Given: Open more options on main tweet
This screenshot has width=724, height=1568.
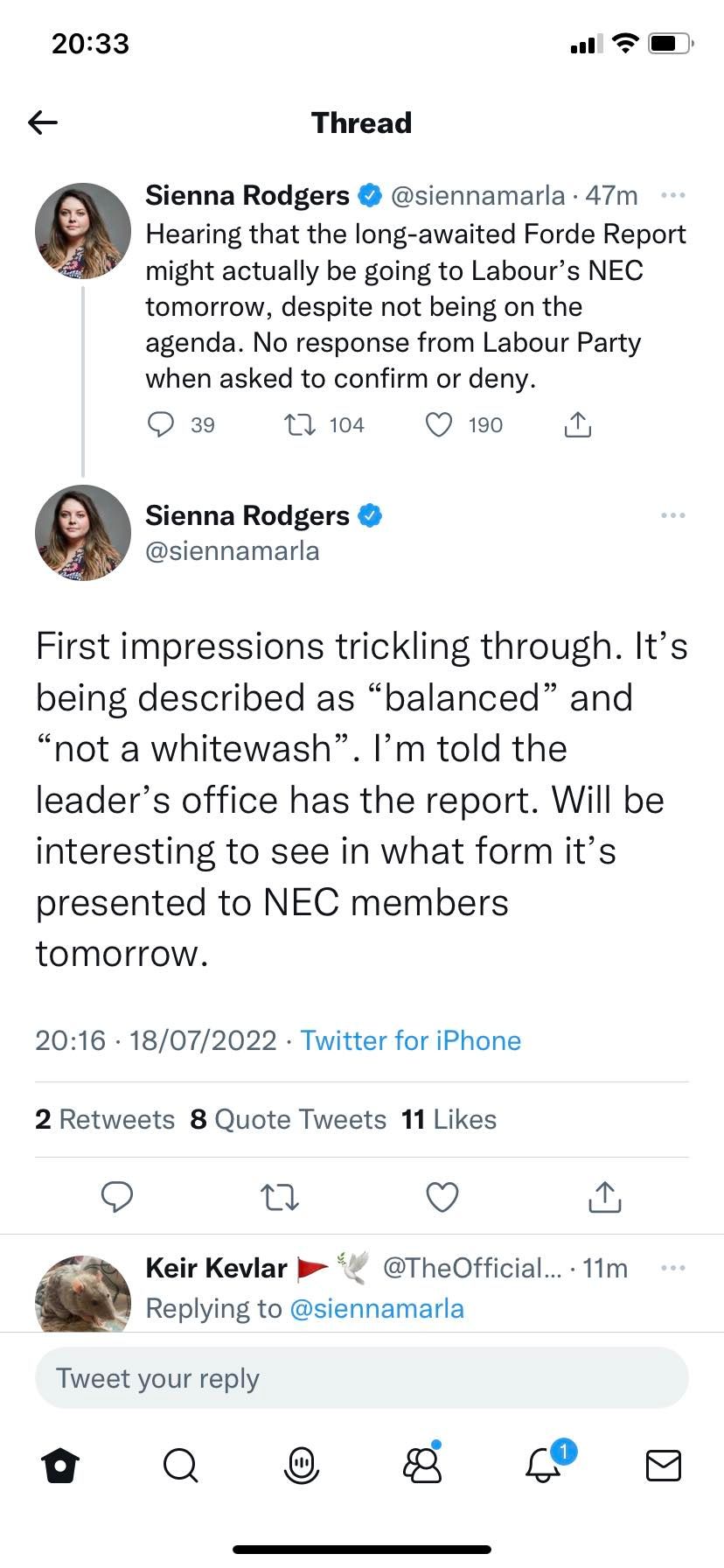Looking at the screenshot, I should pyautogui.click(x=672, y=515).
